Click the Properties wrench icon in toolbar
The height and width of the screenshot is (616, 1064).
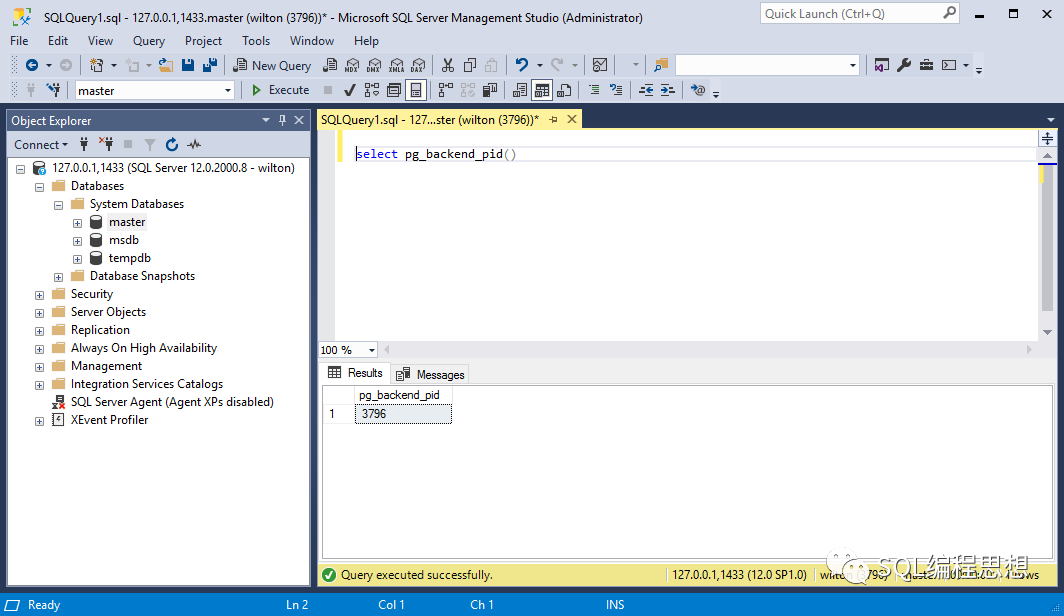[904, 65]
